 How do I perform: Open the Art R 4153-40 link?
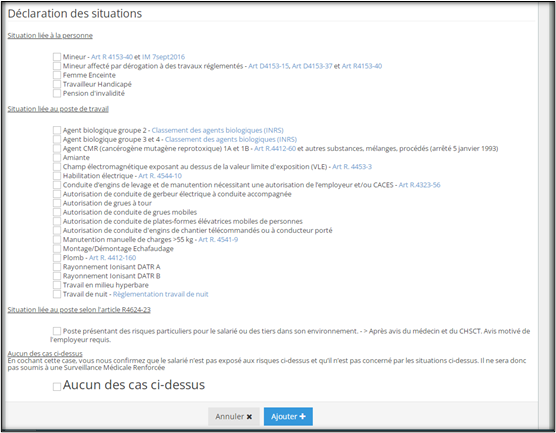point(112,57)
